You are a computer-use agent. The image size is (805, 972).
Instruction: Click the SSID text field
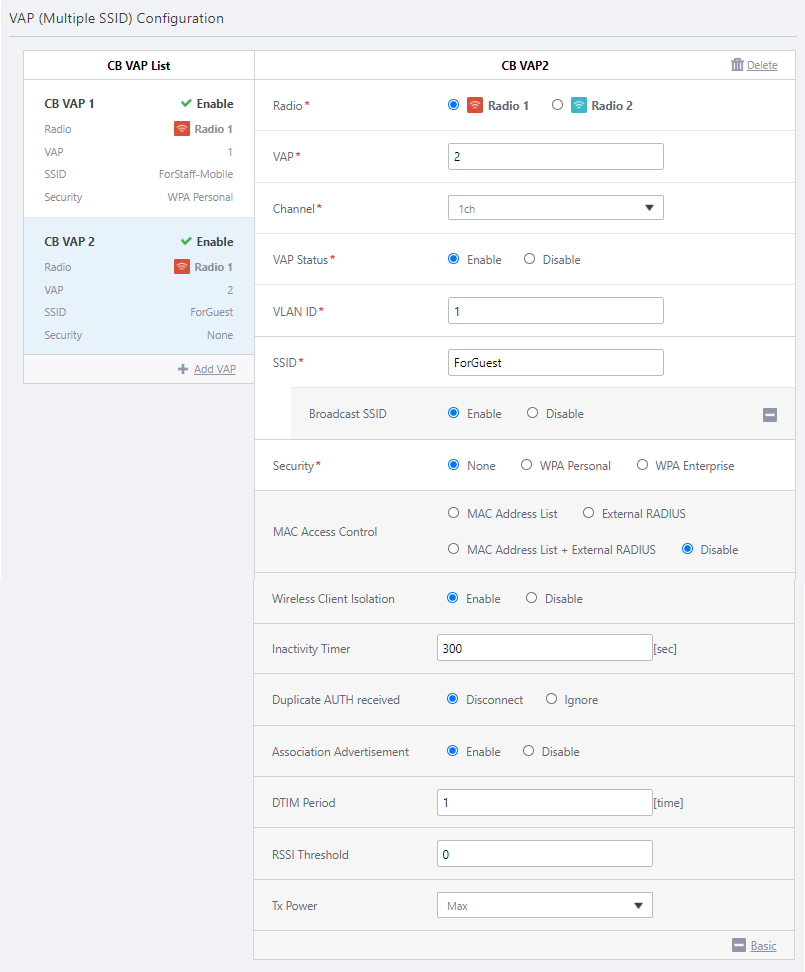555,362
